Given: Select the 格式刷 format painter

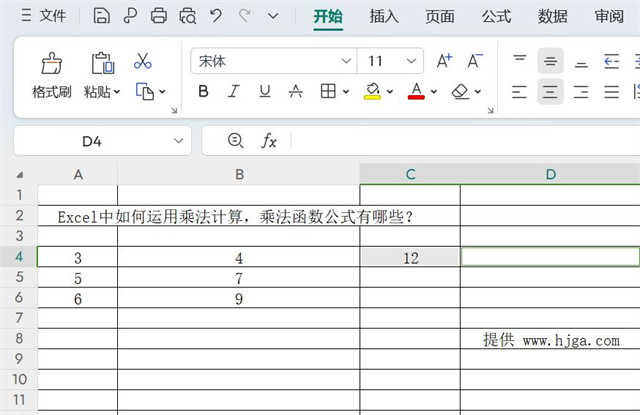Looking at the screenshot, I should [x=51, y=75].
